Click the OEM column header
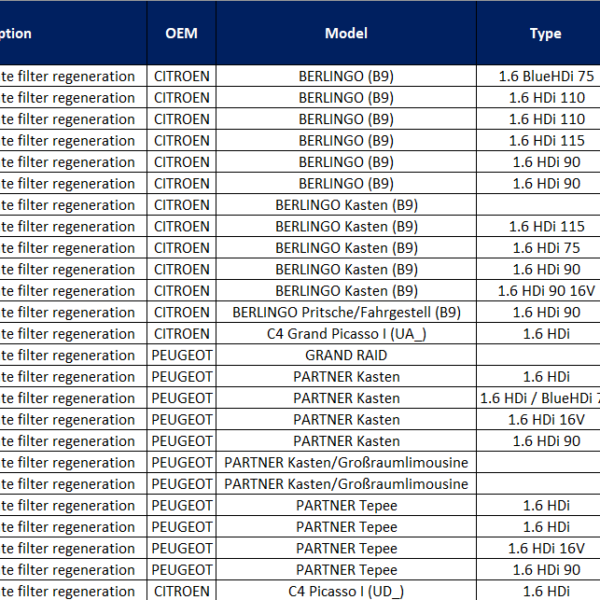Image resolution: width=600 pixels, height=600 pixels. tap(181, 33)
